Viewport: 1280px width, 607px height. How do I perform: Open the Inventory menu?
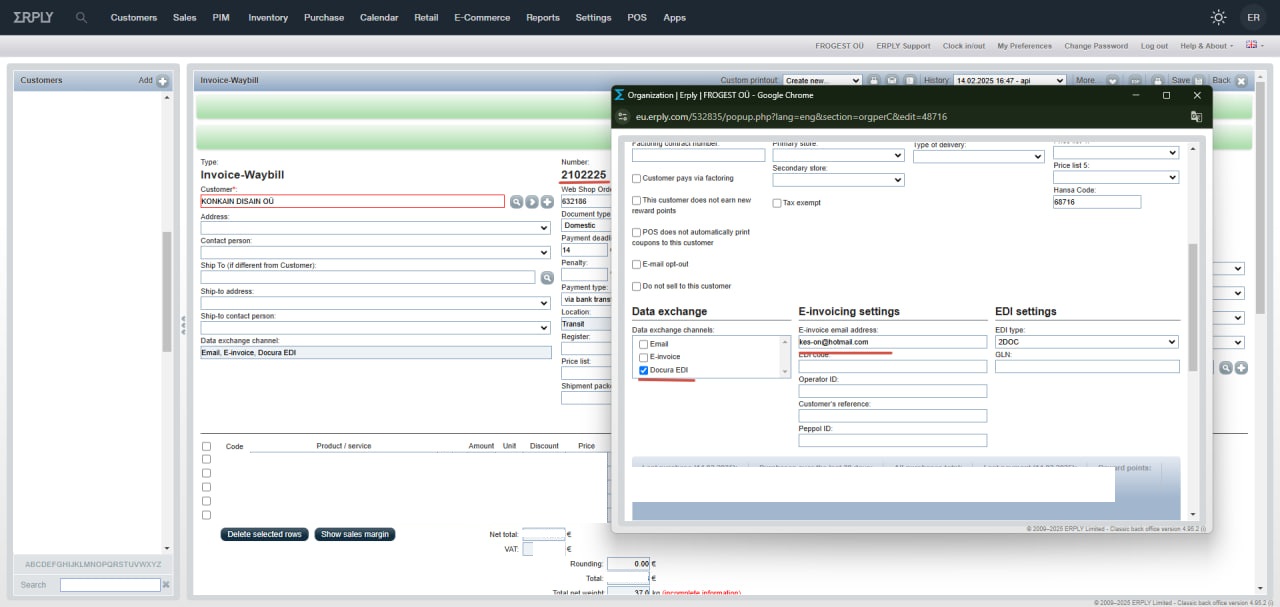pos(268,17)
